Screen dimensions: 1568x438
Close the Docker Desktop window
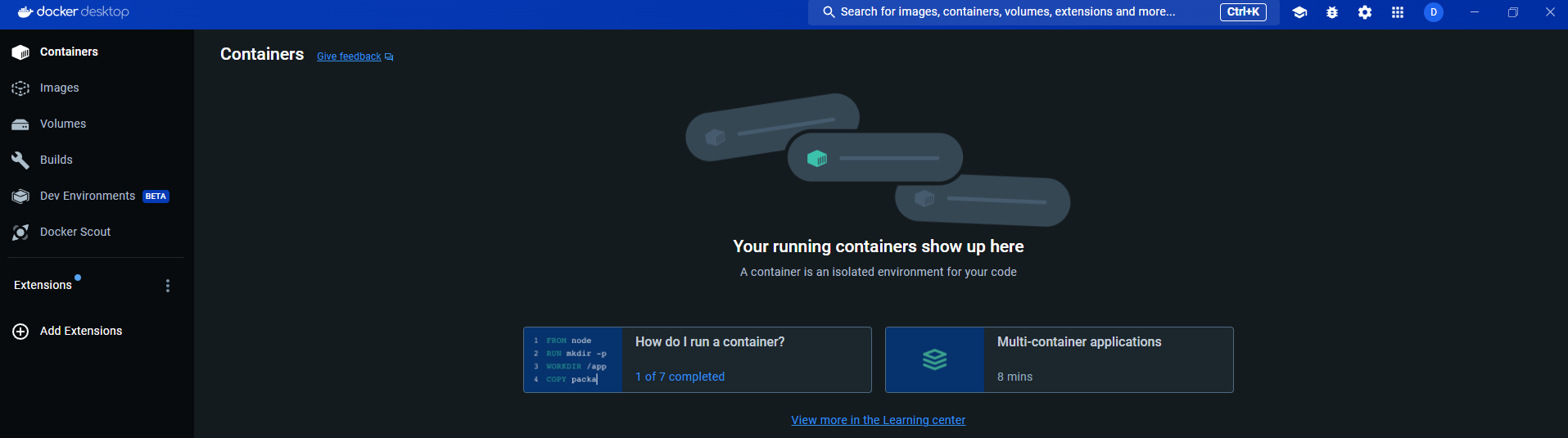1550,12
